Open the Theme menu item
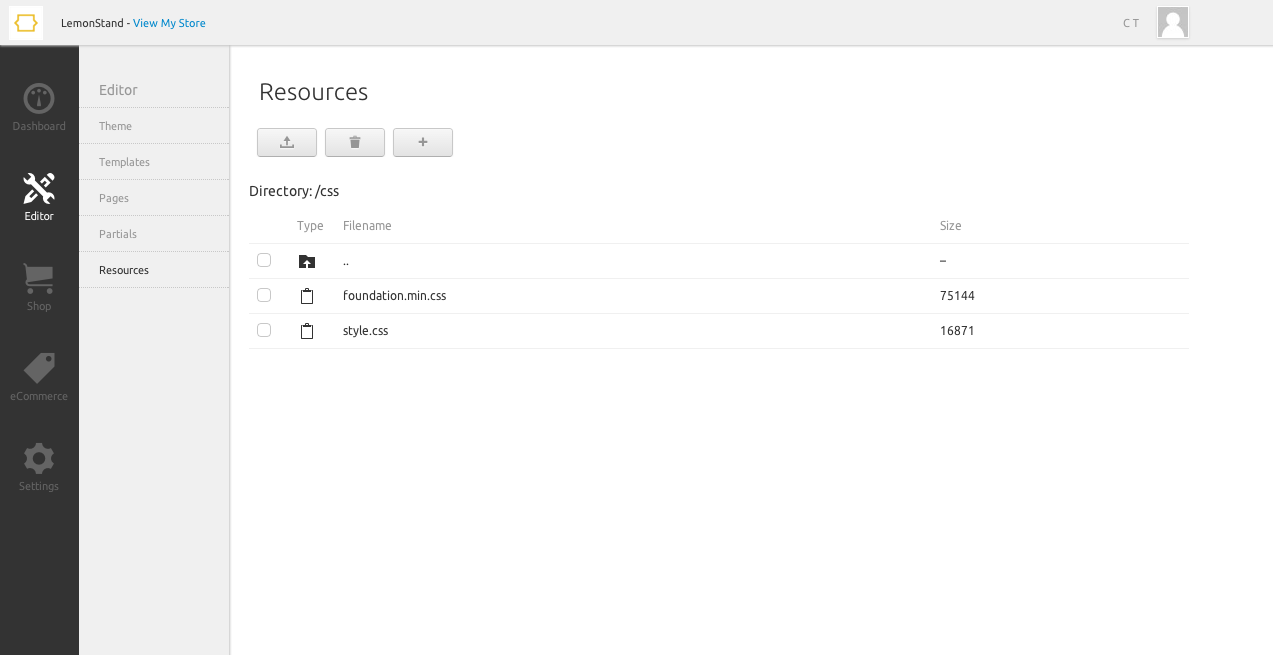Screen dimensions: 1273x655 click(x=115, y=126)
